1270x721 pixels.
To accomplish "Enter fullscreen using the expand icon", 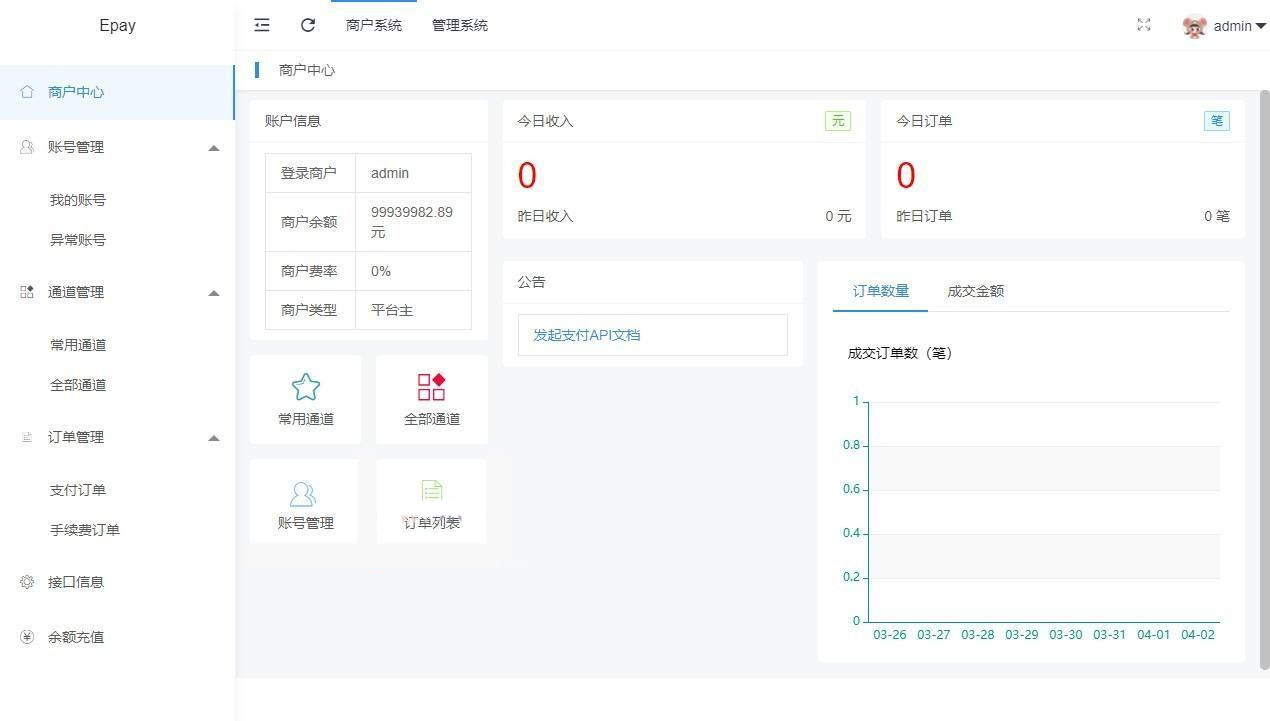I will 1143,25.
